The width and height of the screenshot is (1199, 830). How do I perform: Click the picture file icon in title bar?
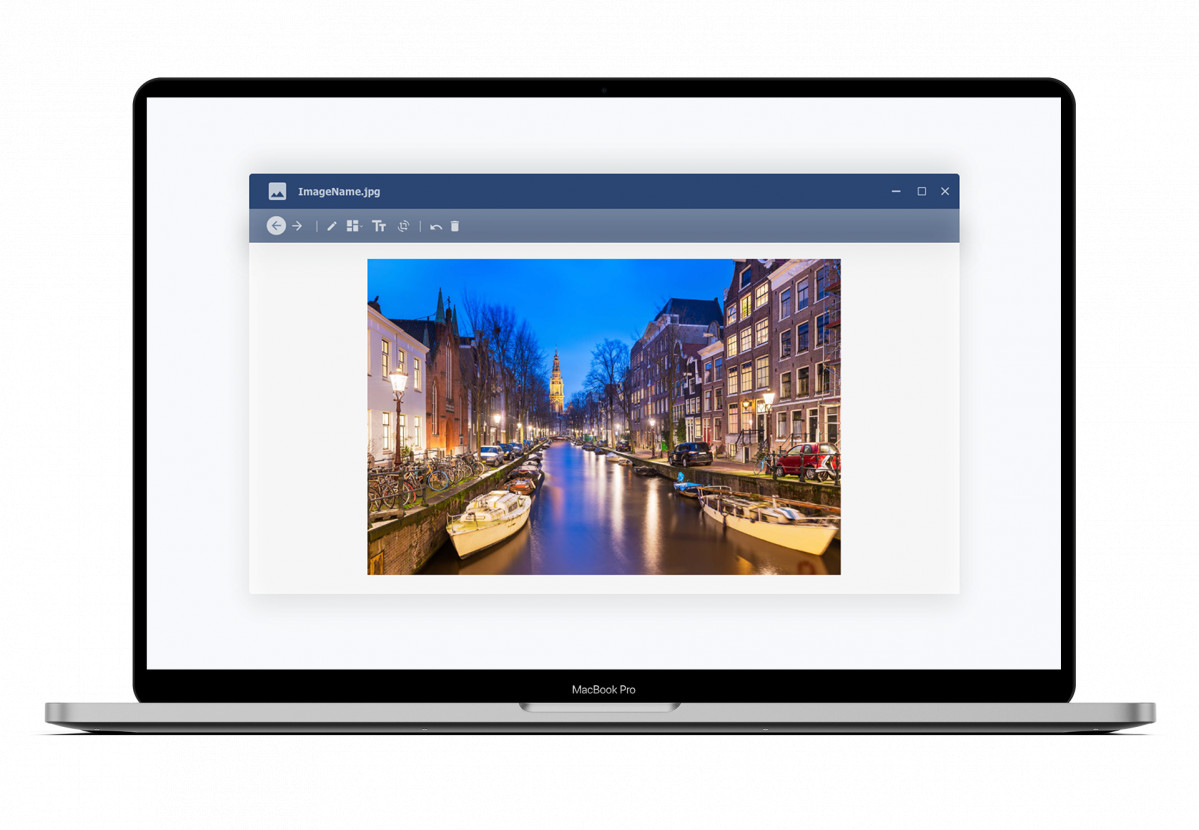coord(277,191)
